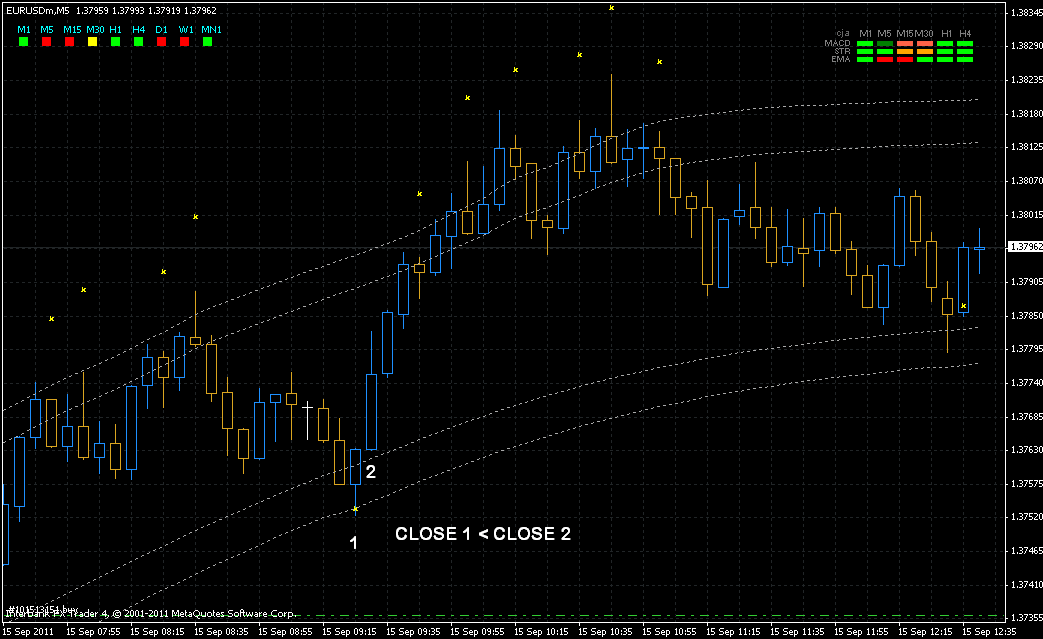Click the yellow square under top-left M30 label
This screenshot has width=1043, height=639.
pyautogui.click(x=92, y=42)
